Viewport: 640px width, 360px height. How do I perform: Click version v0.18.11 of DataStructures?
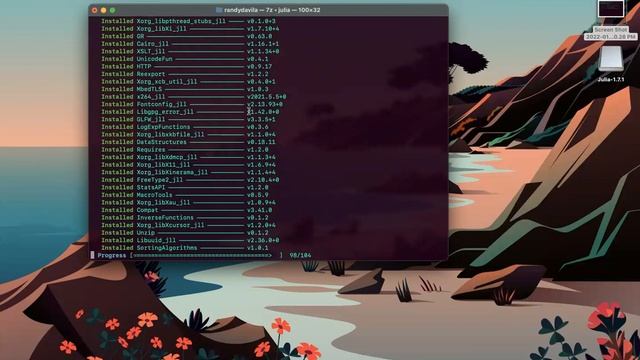click(x=261, y=142)
